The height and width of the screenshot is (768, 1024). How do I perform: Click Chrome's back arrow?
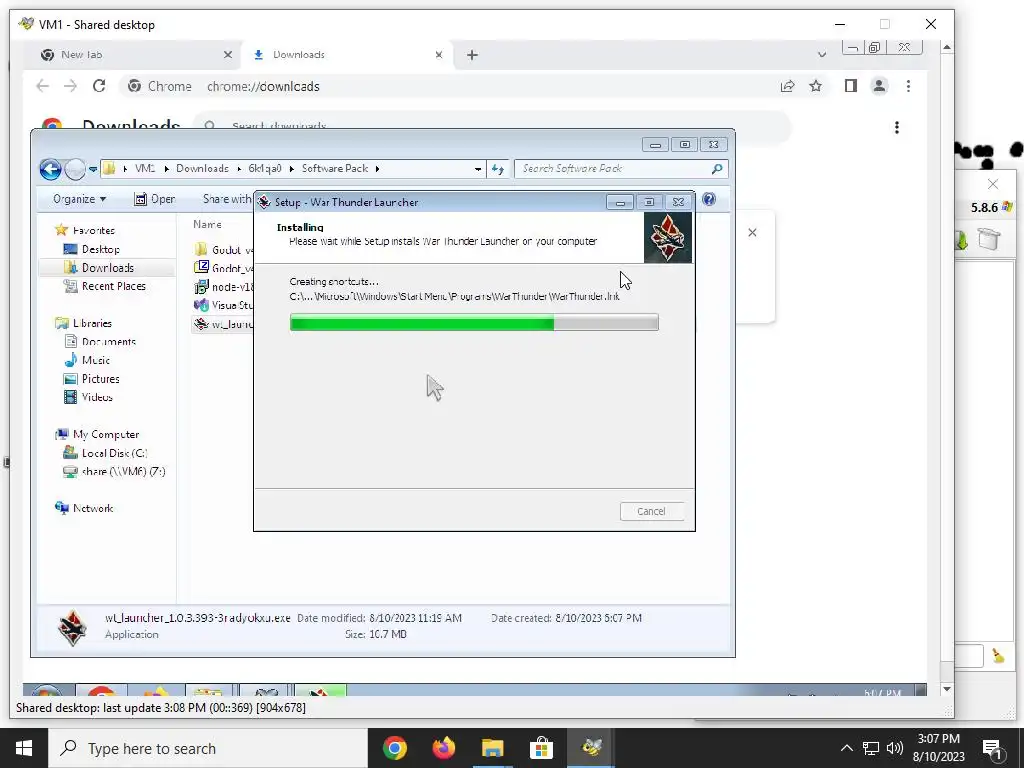point(42,86)
